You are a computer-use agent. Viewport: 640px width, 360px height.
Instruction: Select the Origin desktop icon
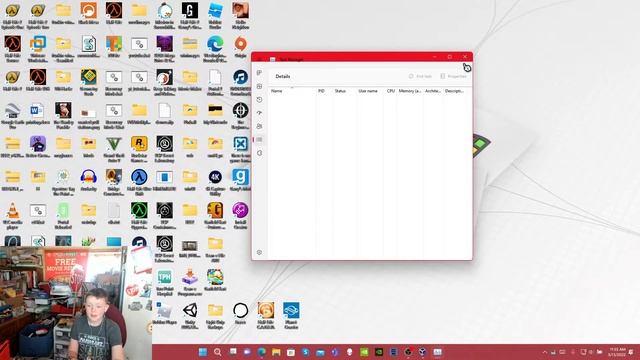point(240,47)
